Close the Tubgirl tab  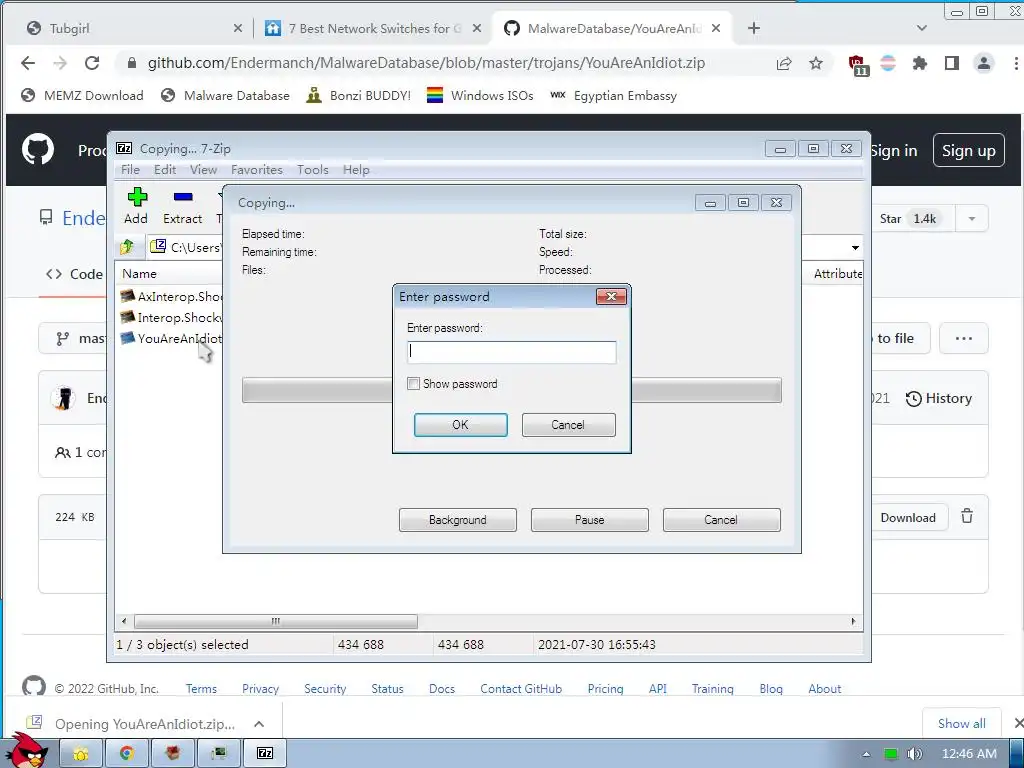238,28
